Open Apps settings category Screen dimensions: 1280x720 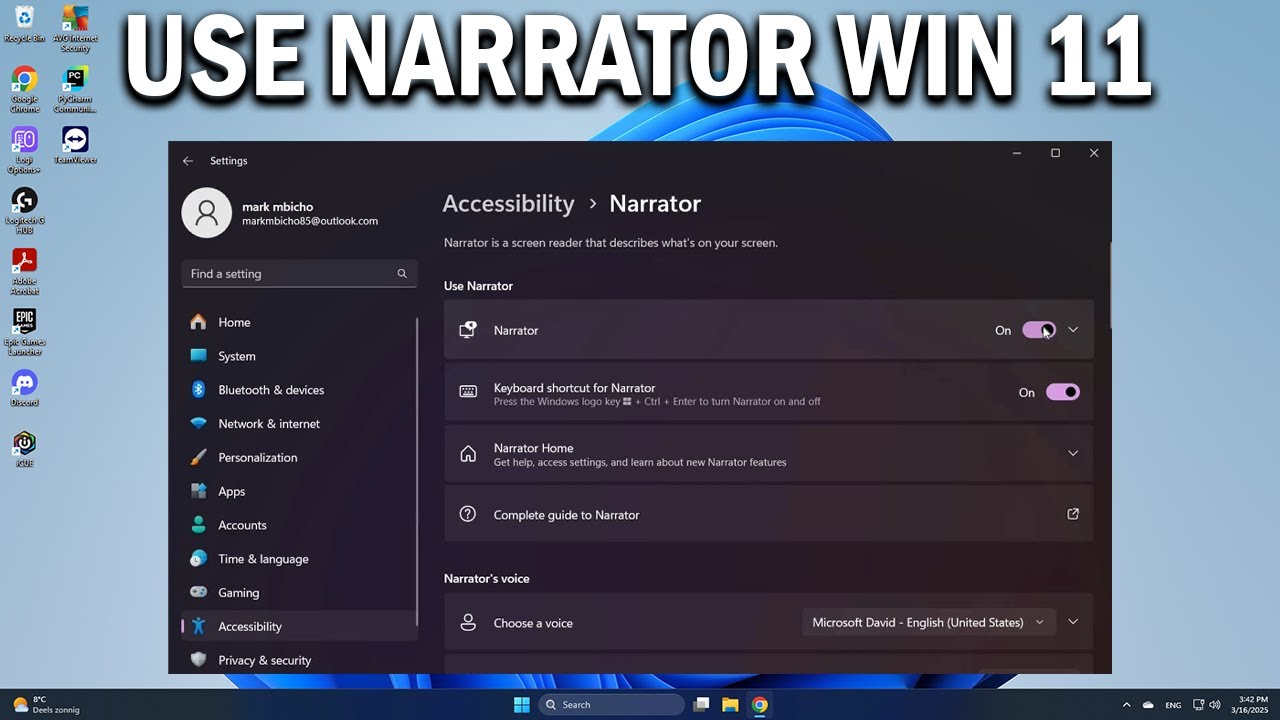(299, 491)
